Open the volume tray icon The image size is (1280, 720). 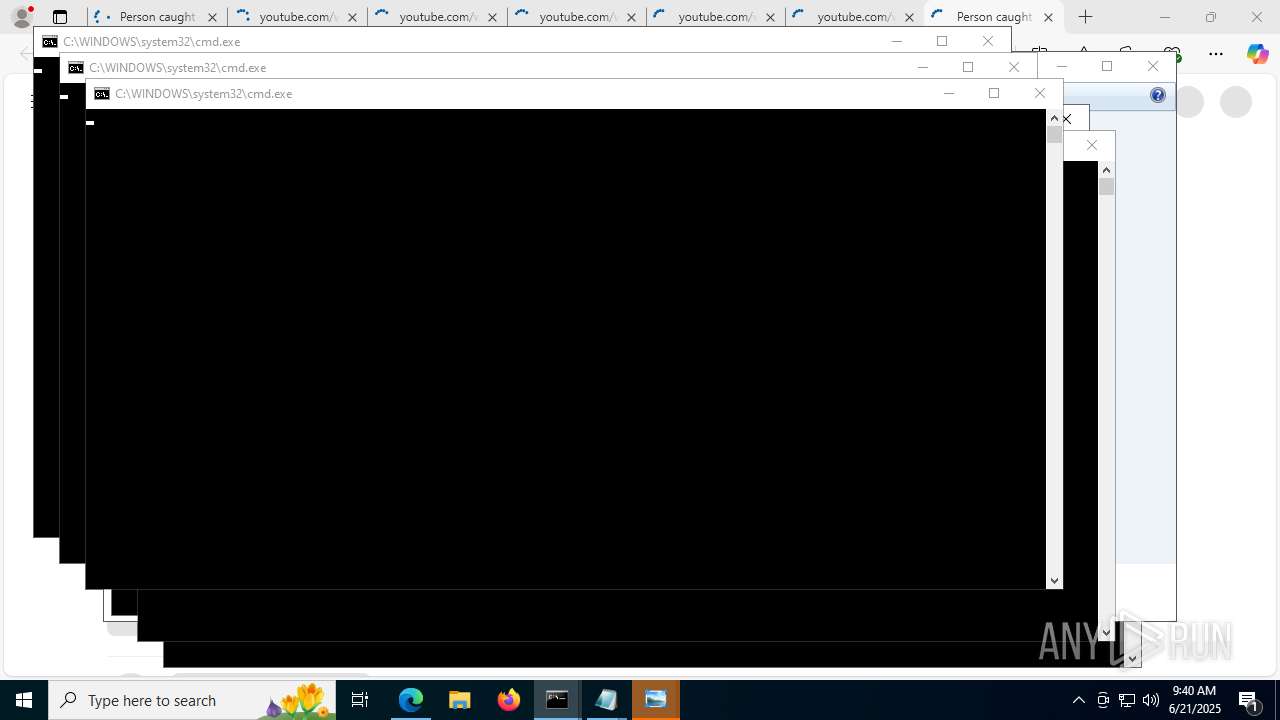[1151, 700]
